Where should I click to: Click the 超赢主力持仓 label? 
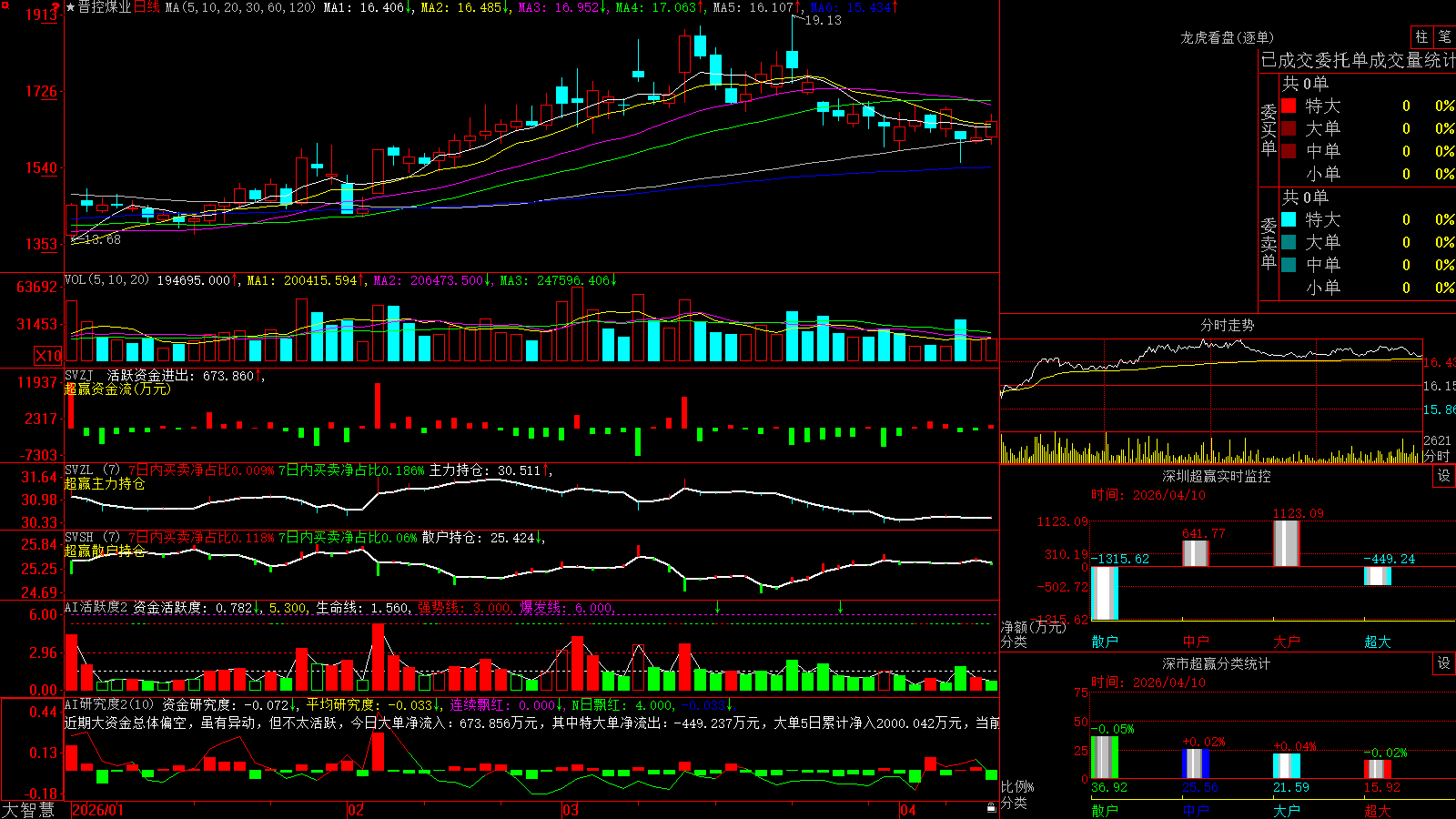(x=105, y=483)
